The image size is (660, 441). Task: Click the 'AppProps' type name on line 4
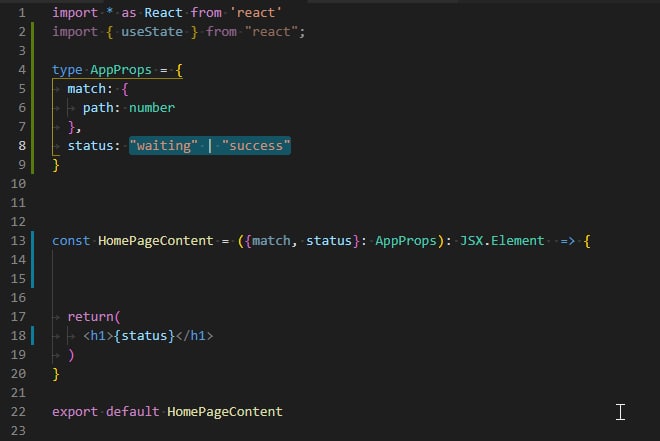point(121,70)
